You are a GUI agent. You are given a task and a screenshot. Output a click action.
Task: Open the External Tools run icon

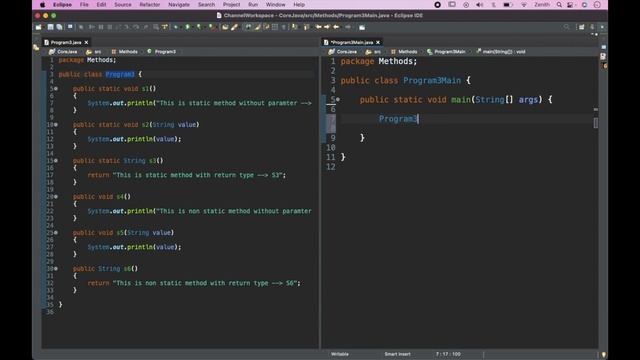211,27
